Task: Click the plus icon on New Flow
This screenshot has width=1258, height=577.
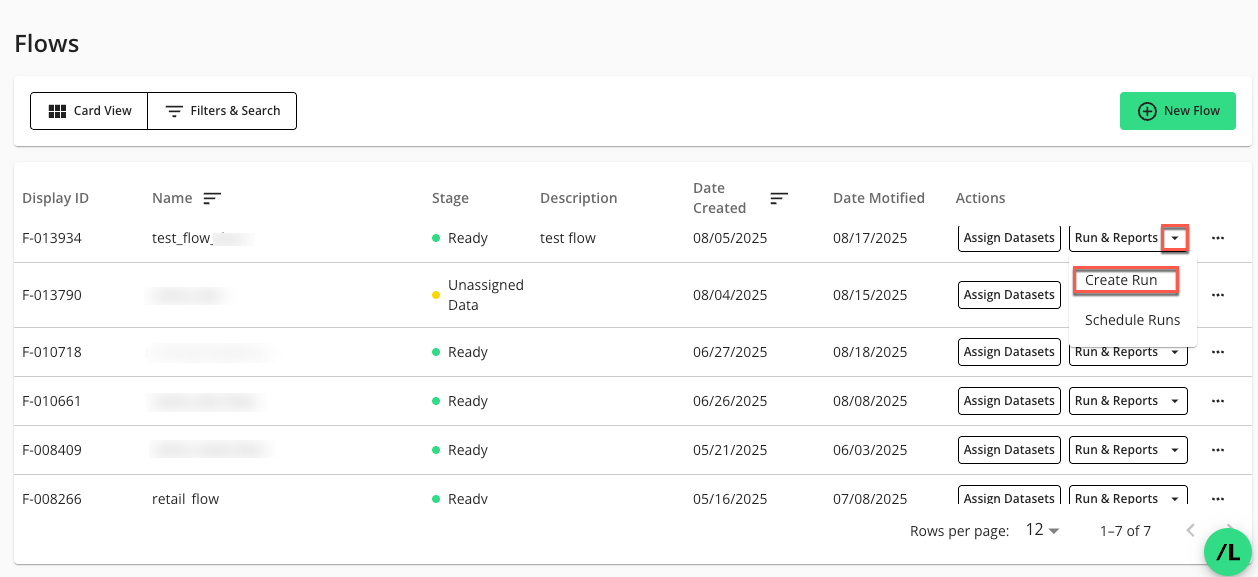Action: 1146,111
